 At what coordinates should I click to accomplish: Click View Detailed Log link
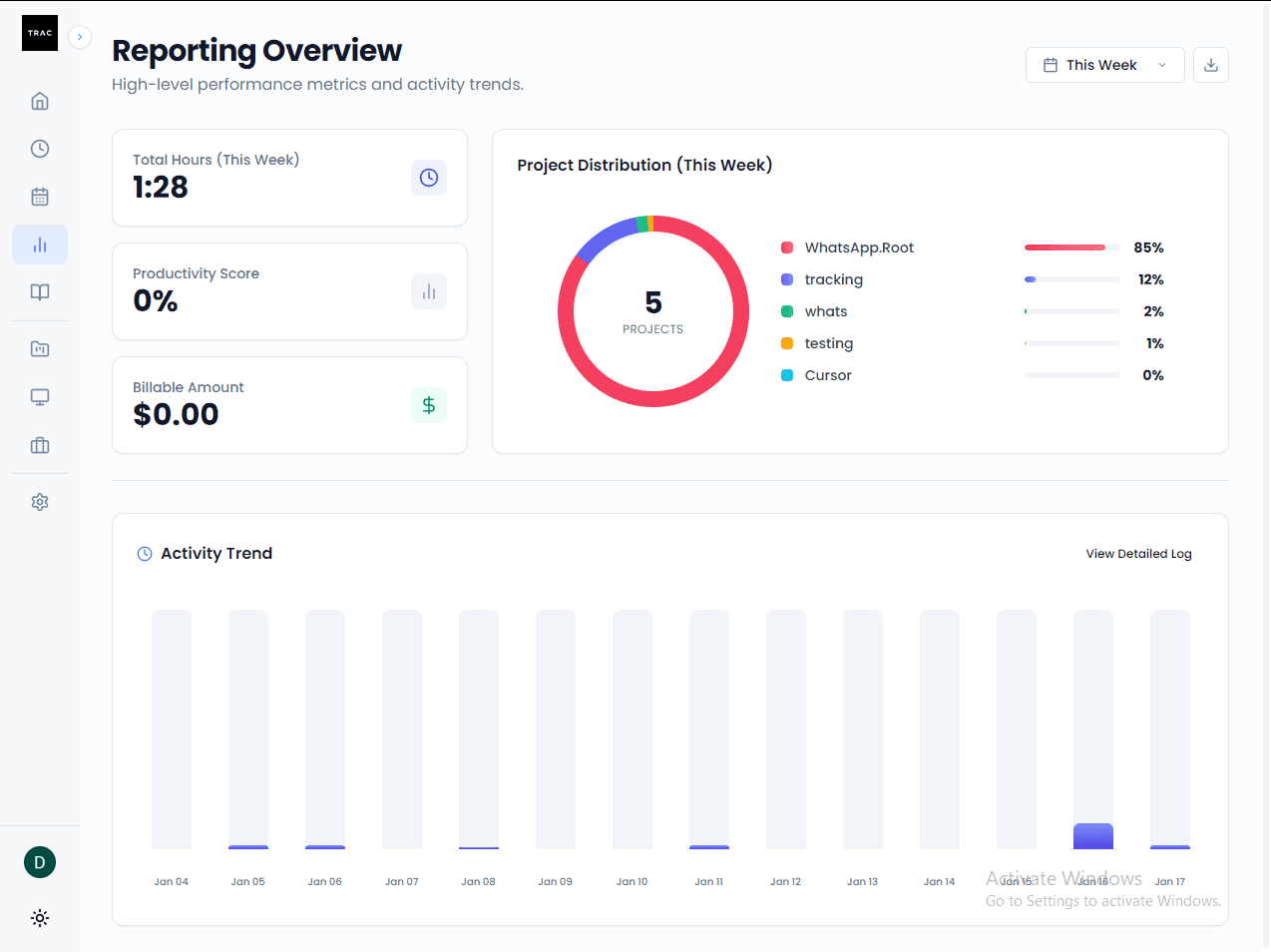[x=1138, y=554]
